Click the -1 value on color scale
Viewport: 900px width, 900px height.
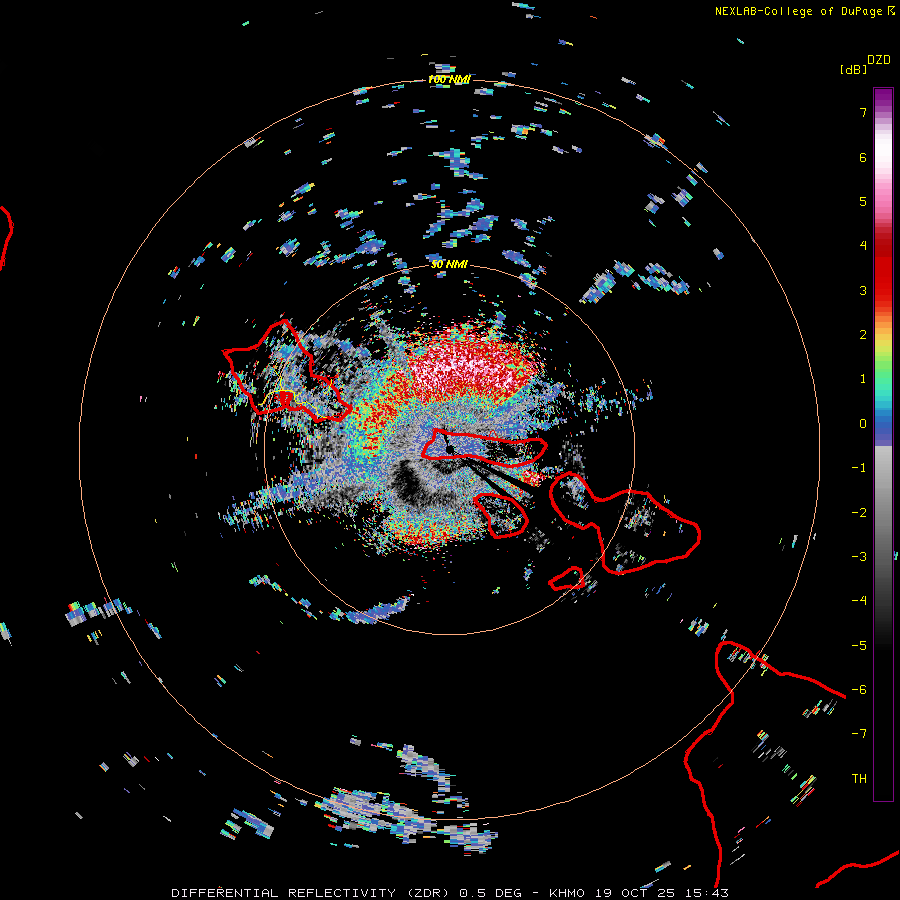859,468
